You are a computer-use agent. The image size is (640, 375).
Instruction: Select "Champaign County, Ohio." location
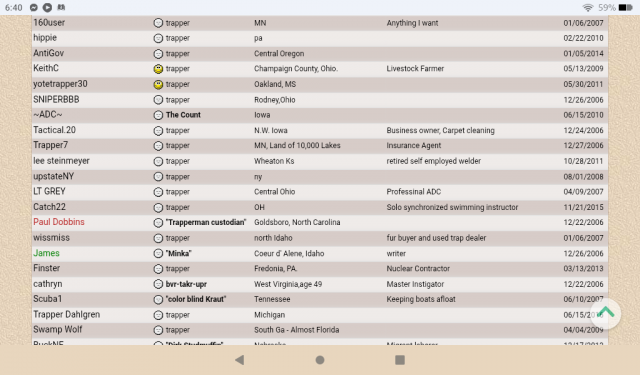click(x=296, y=69)
